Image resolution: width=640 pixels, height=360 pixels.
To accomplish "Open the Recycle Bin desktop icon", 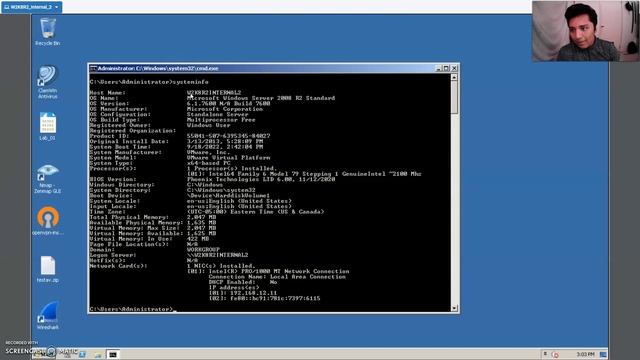I will [48, 31].
